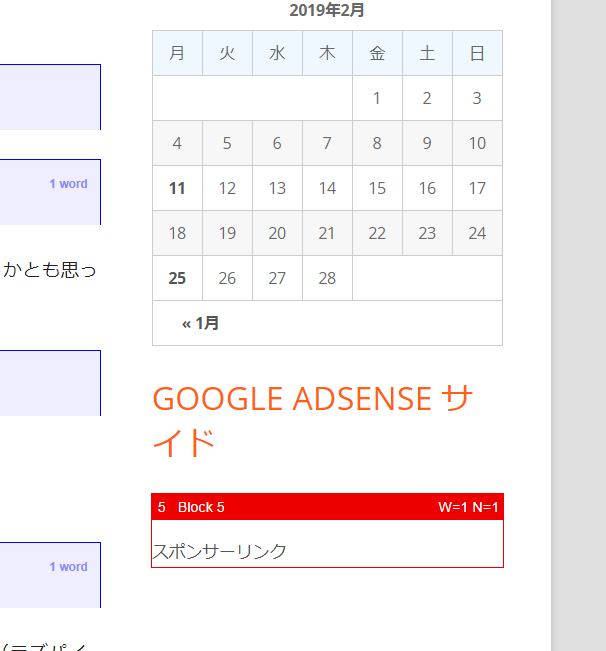Click calendar date 3
The height and width of the screenshot is (651, 606).
[477, 98]
